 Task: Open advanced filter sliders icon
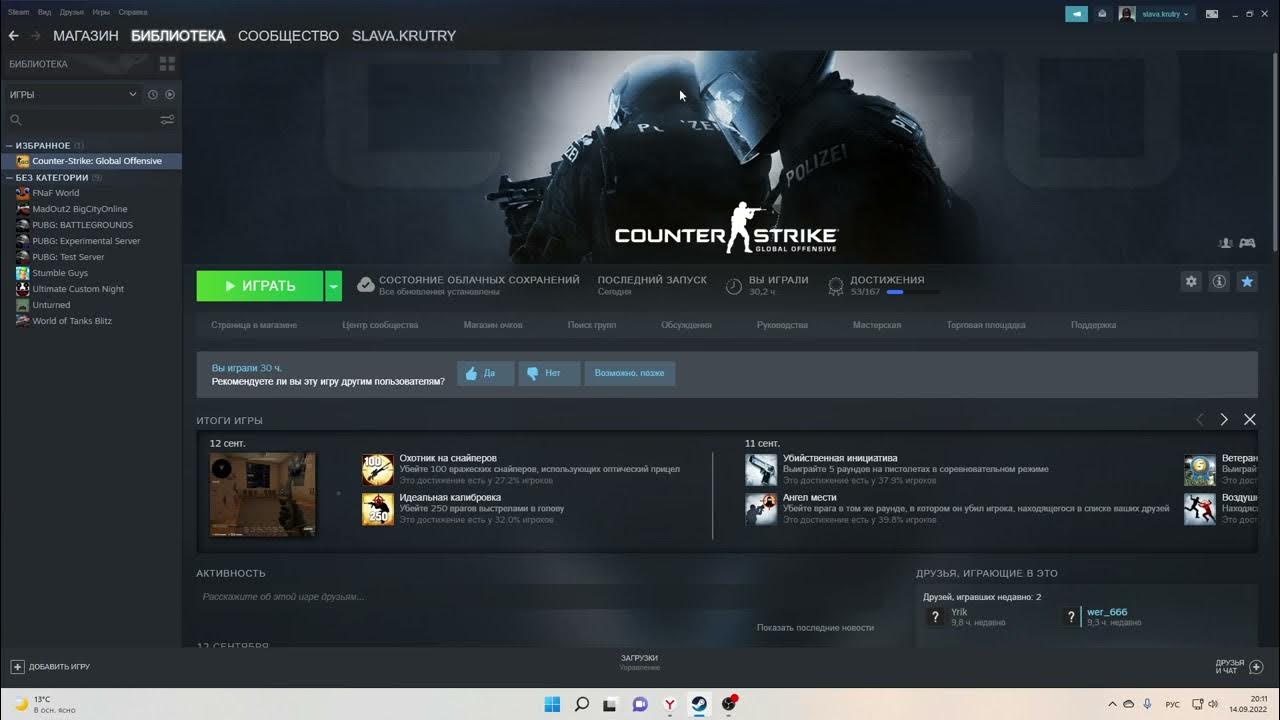[167, 120]
